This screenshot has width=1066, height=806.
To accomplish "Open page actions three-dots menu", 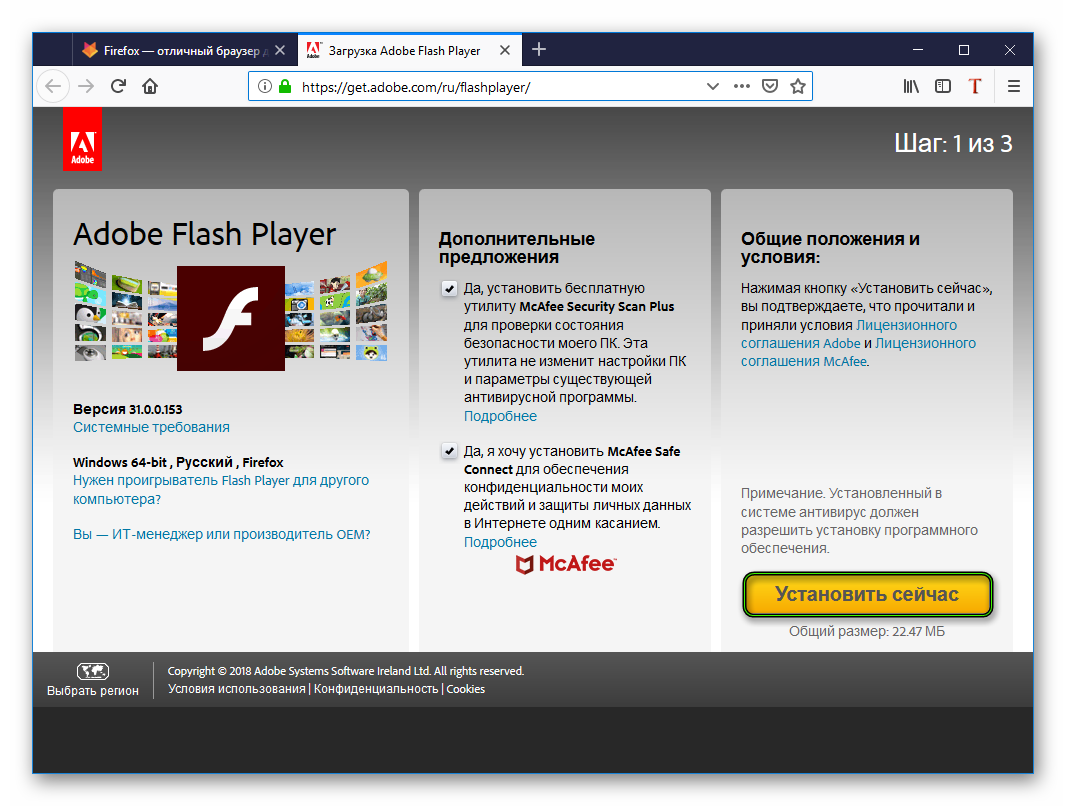I will tap(742, 86).
